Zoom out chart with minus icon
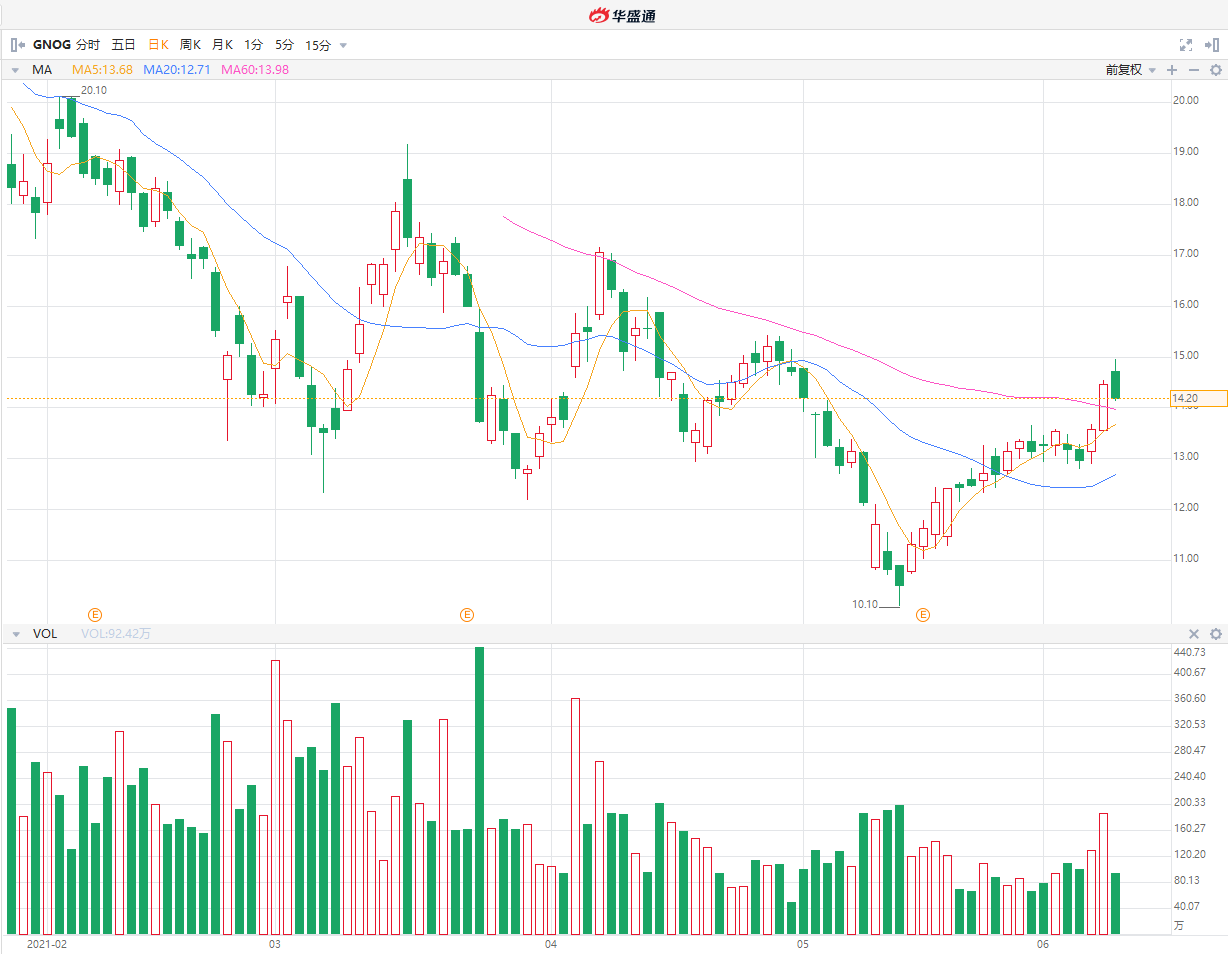The width and height of the screenshot is (1228, 954). pyautogui.click(x=1193, y=70)
